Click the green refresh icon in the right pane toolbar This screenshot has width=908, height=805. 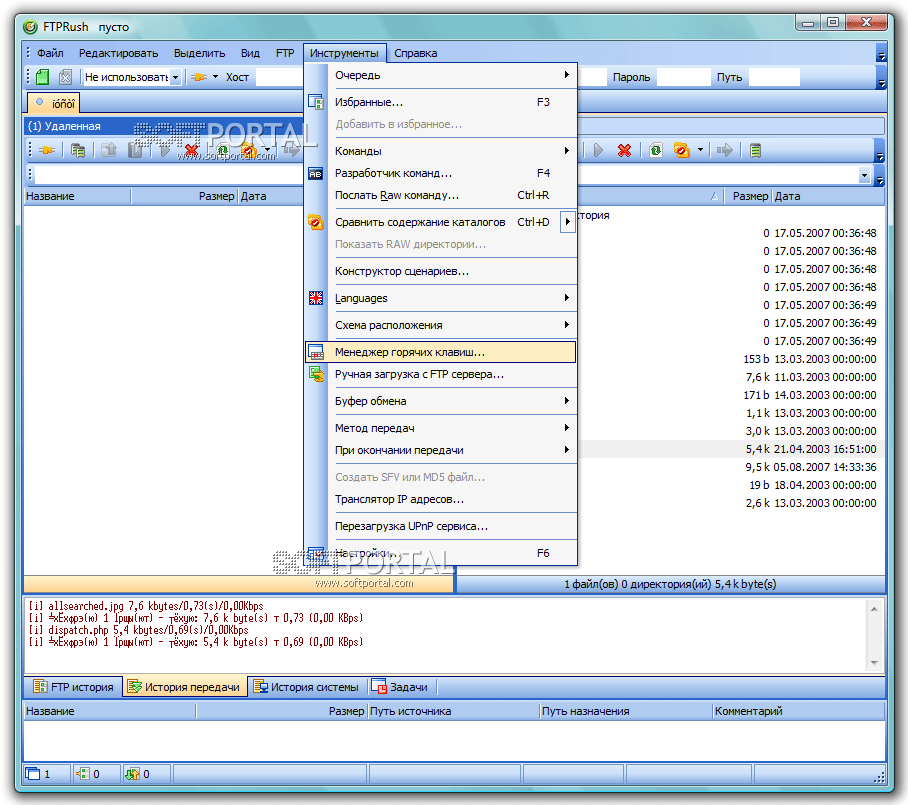(656, 151)
